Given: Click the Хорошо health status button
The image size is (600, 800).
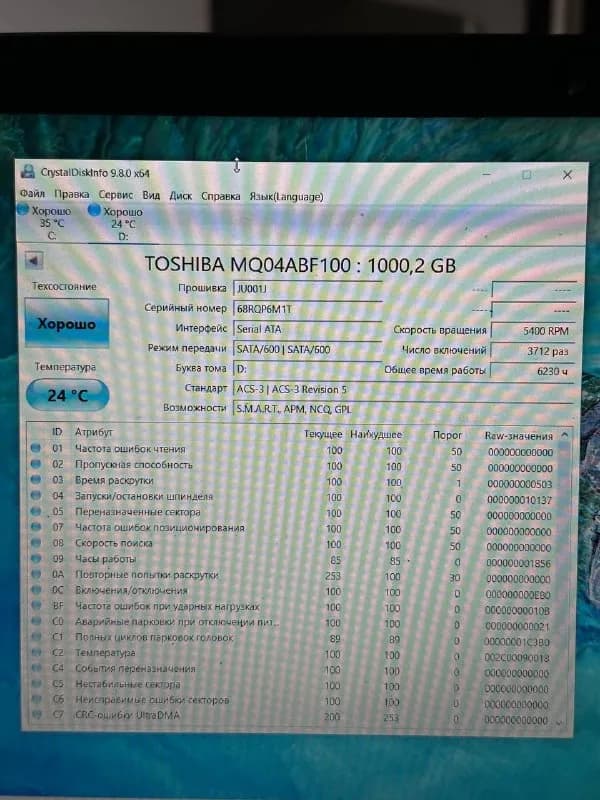Looking at the screenshot, I should (x=67, y=323).
